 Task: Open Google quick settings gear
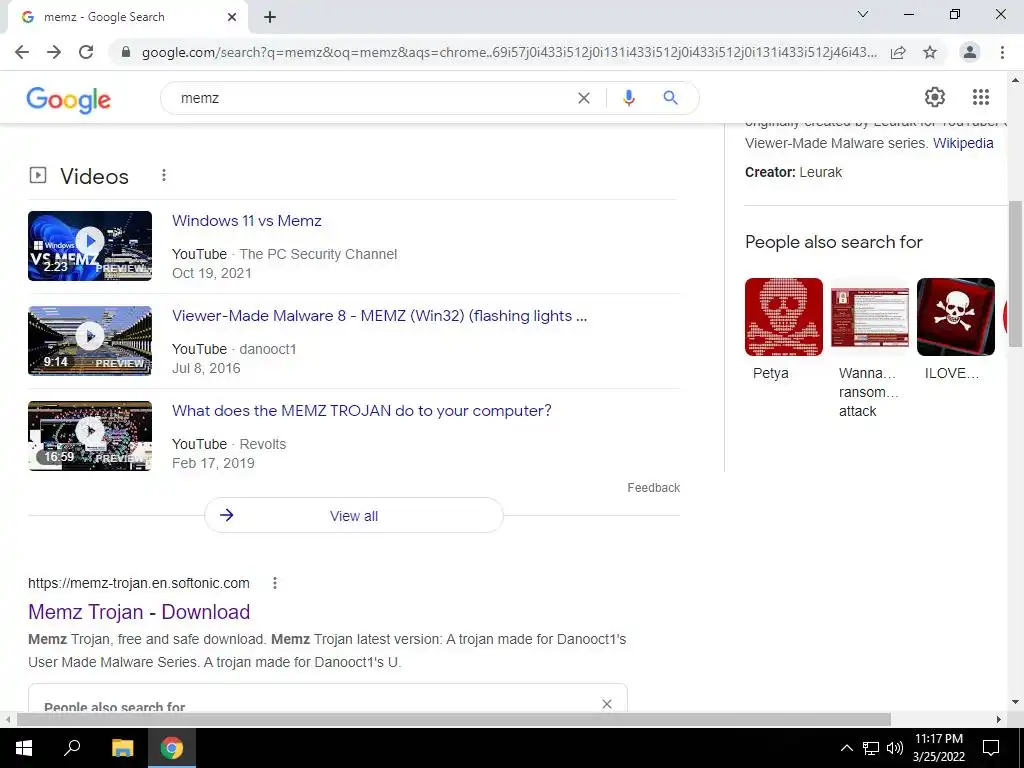click(935, 97)
